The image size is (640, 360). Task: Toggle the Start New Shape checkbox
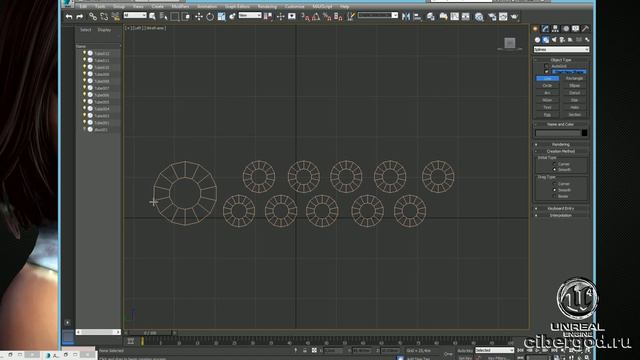(x=546, y=71)
